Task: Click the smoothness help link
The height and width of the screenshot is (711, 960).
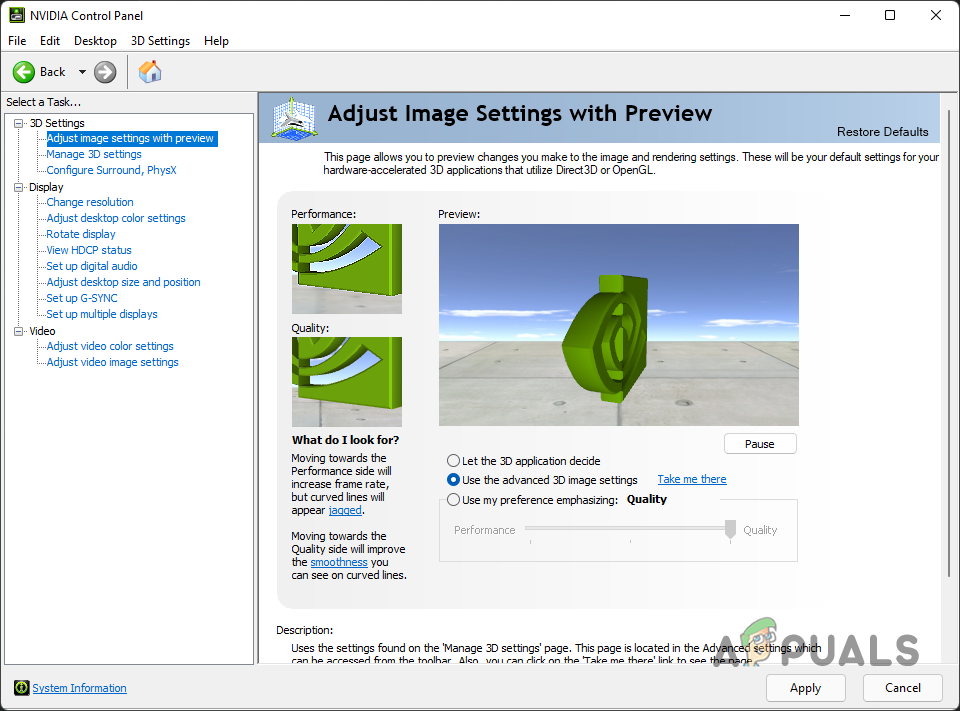Action: point(339,562)
